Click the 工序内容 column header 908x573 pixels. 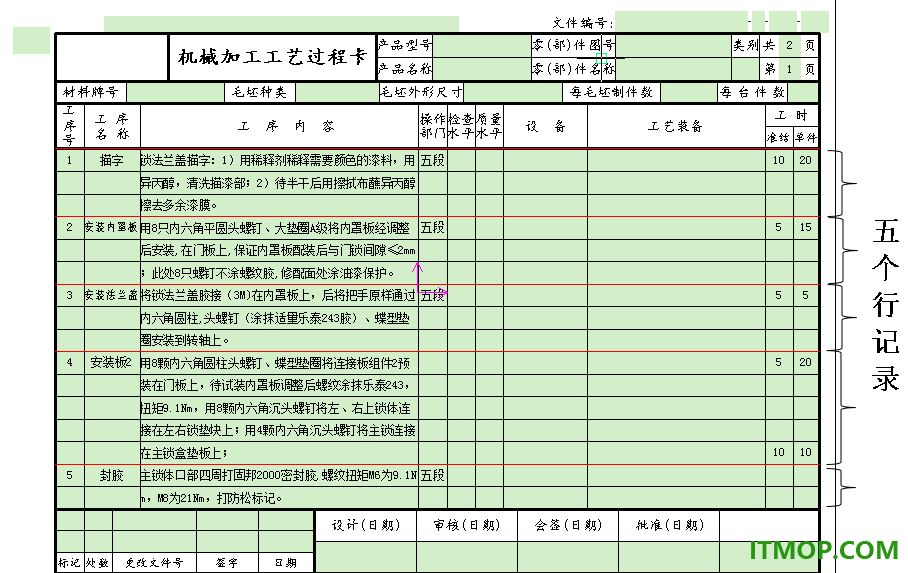(x=279, y=126)
